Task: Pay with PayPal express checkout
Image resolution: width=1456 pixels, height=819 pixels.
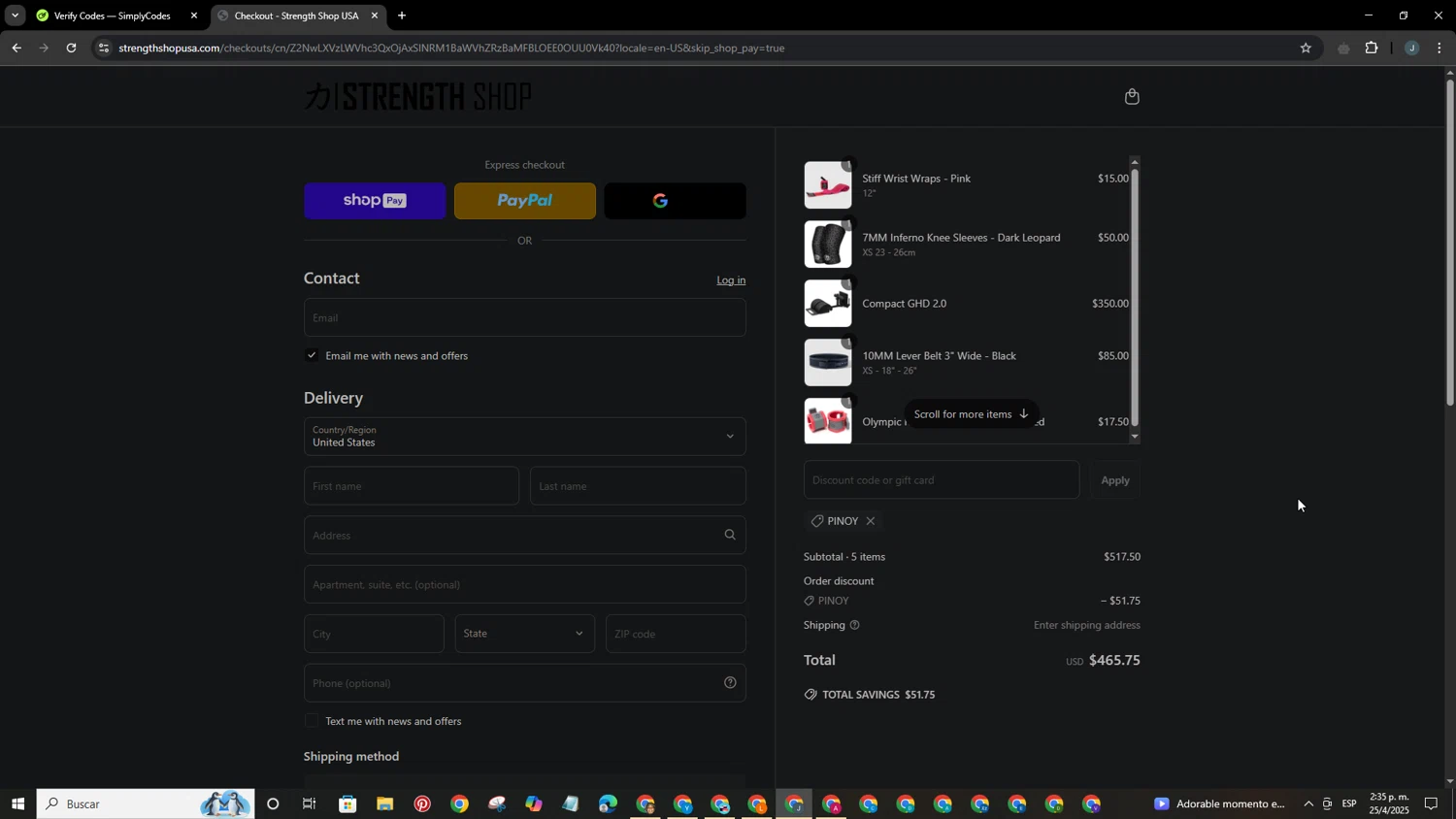Action: pos(525,201)
